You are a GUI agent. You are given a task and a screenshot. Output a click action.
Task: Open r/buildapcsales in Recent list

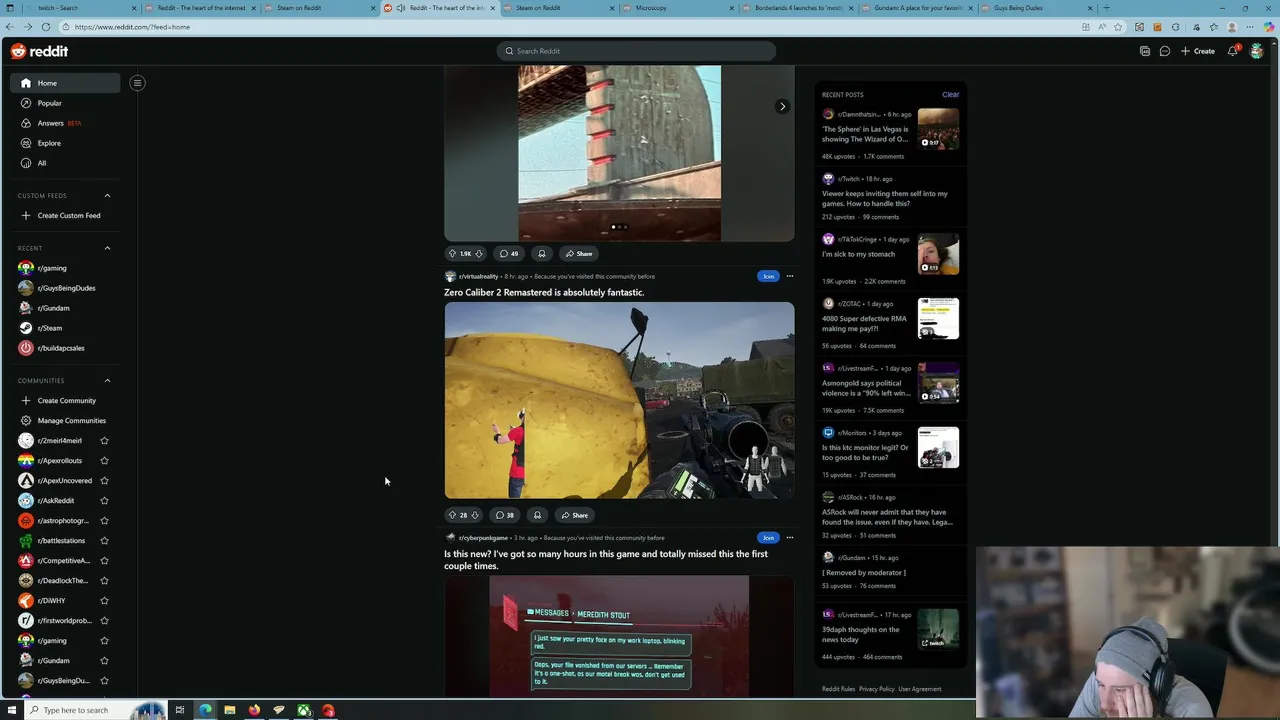65,348
